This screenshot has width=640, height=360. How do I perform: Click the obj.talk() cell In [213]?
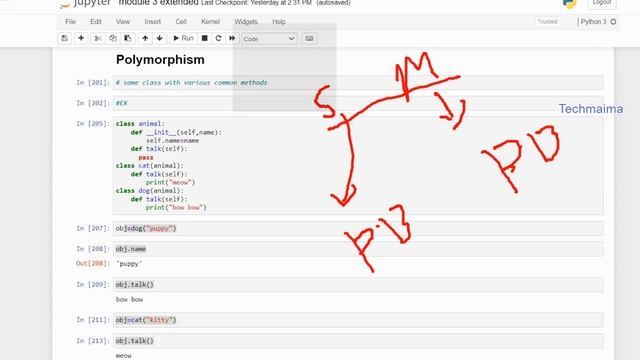[x=358, y=341]
